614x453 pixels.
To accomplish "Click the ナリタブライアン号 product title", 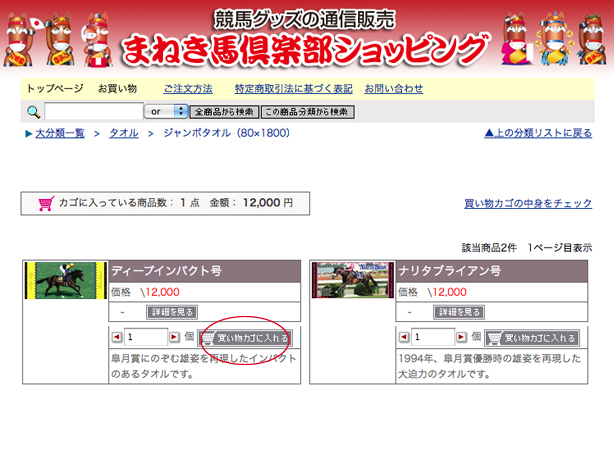I will [x=450, y=271].
